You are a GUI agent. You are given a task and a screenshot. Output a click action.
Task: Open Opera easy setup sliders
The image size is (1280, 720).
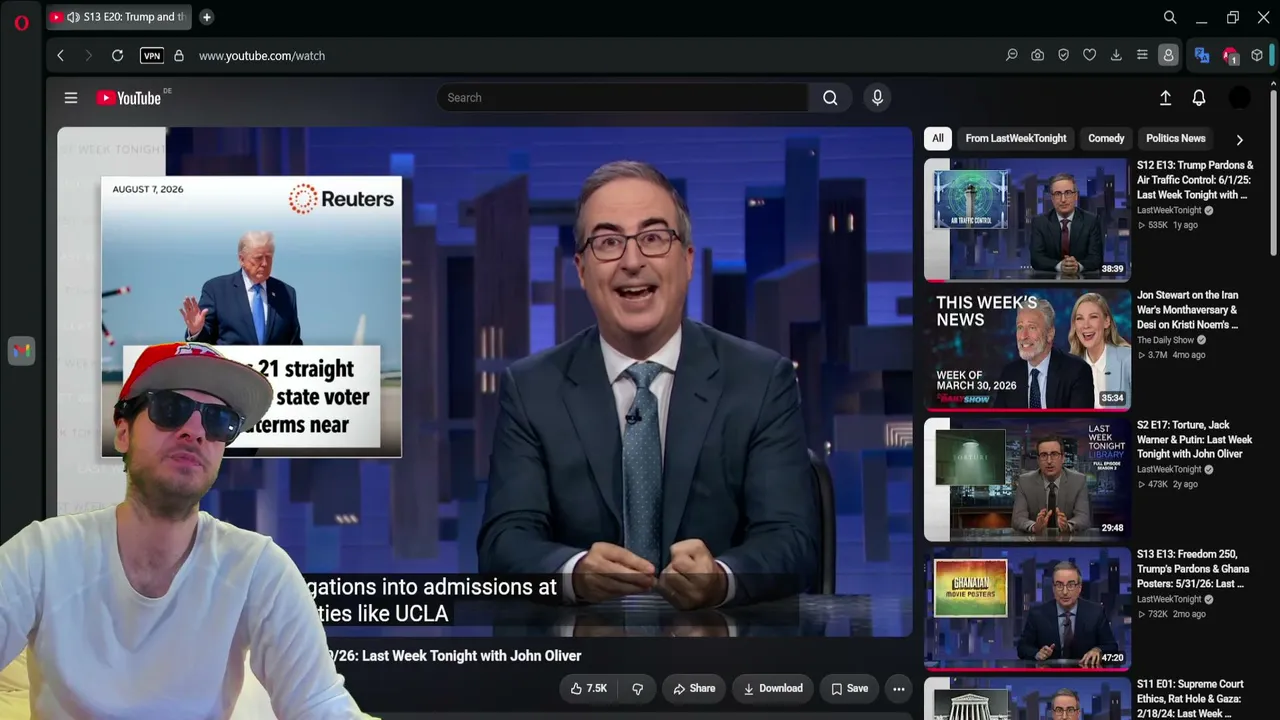click(1141, 56)
